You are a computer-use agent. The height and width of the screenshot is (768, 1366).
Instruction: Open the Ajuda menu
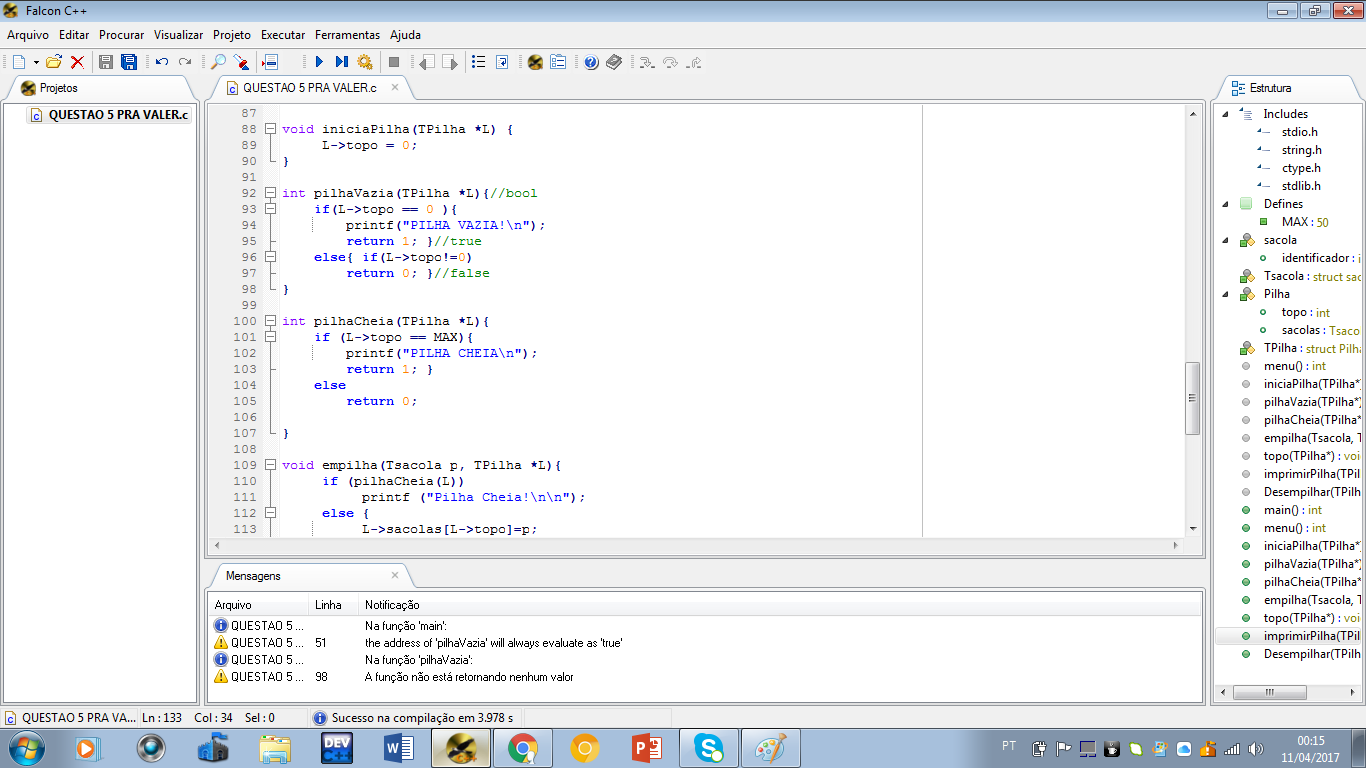(x=405, y=34)
